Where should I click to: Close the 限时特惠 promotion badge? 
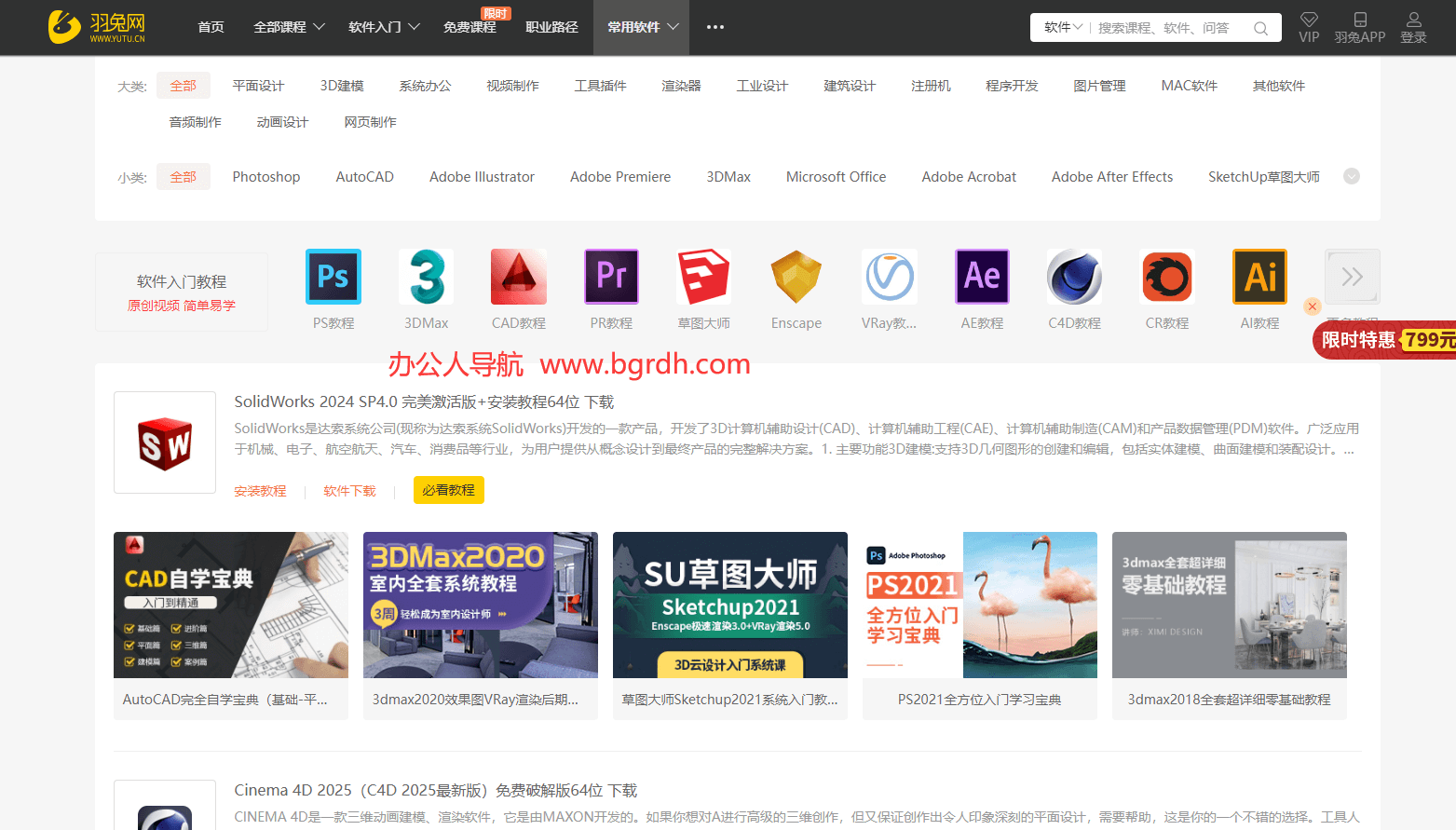coord(1313,306)
